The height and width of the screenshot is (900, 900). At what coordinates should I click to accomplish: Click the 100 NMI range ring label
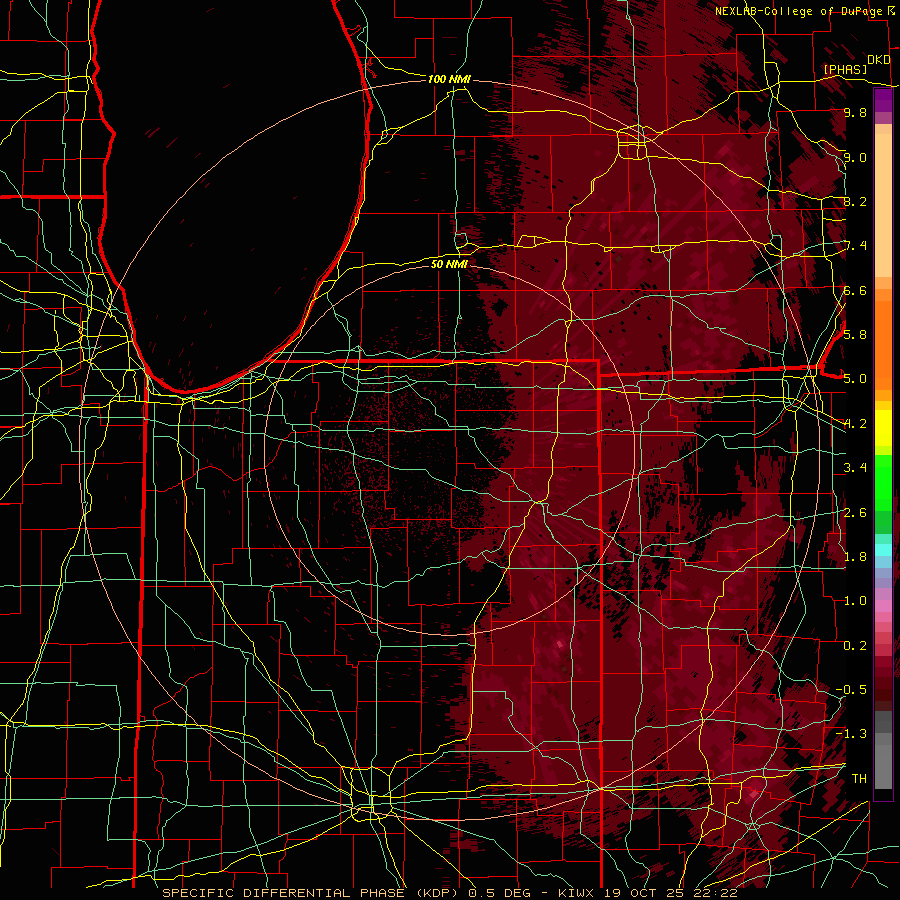coord(449,79)
